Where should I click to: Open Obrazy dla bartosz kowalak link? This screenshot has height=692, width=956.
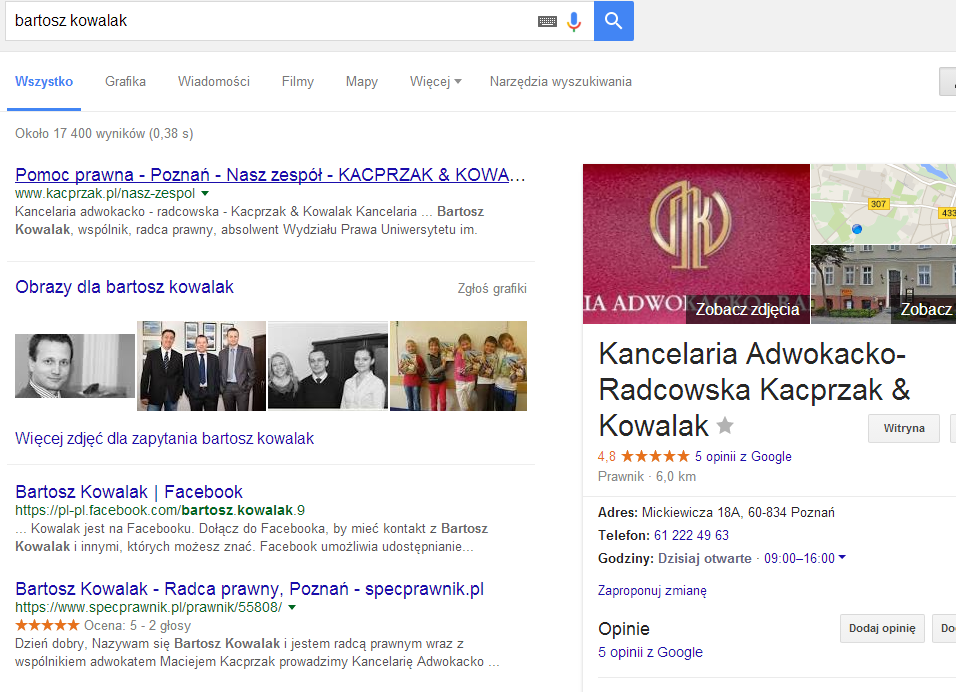124,287
